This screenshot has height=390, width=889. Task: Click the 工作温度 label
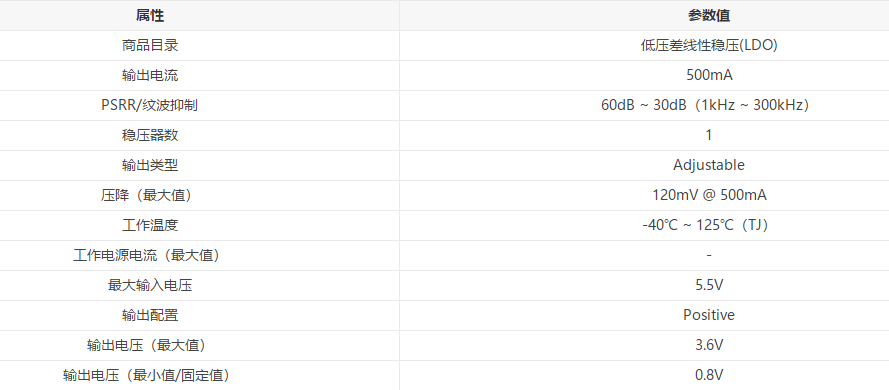coord(150,226)
